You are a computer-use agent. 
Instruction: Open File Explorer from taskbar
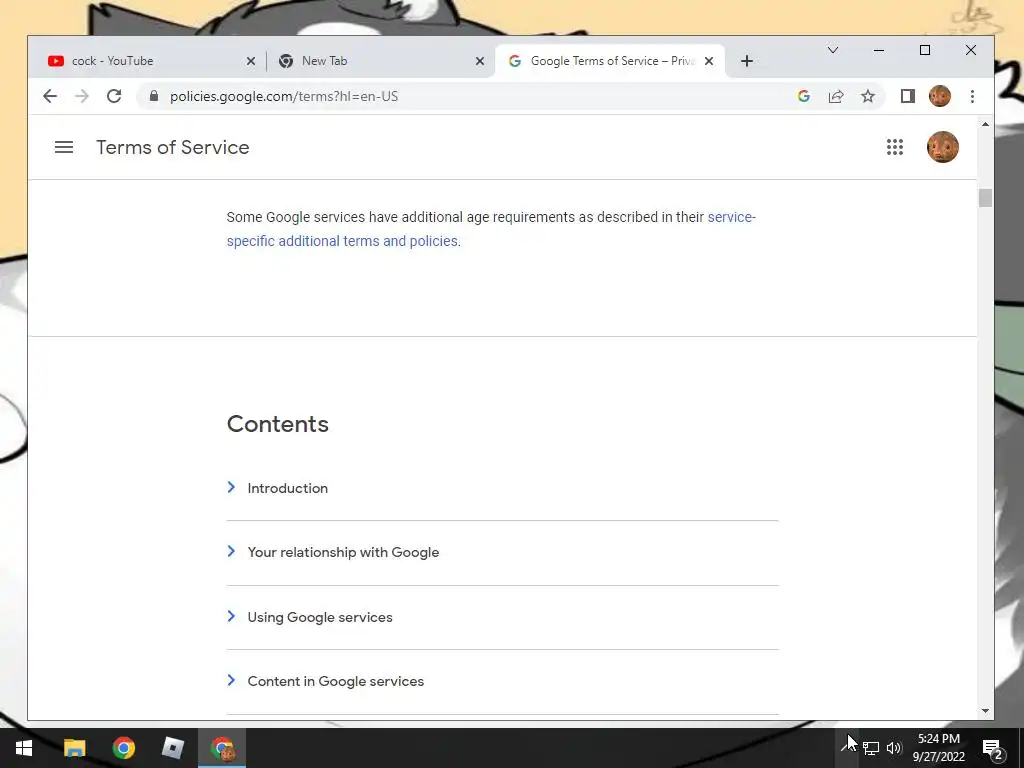point(74,748)
